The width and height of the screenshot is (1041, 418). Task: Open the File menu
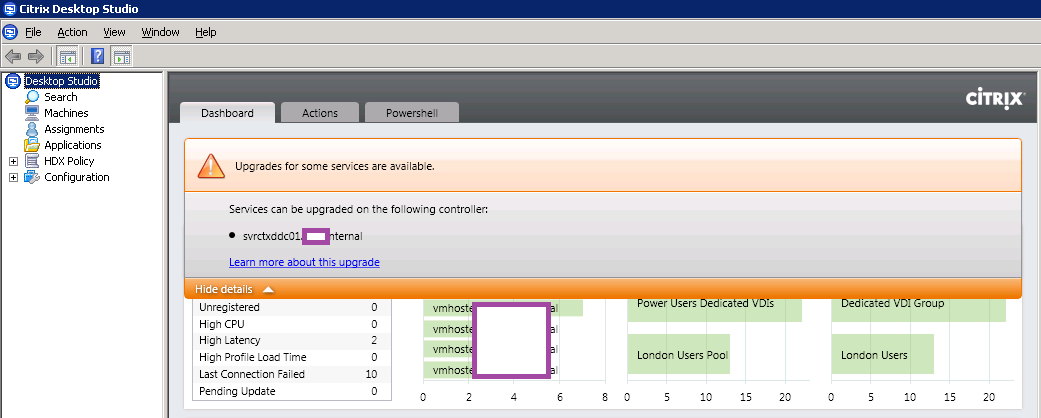pyautogui.click(x=33, y=32)
